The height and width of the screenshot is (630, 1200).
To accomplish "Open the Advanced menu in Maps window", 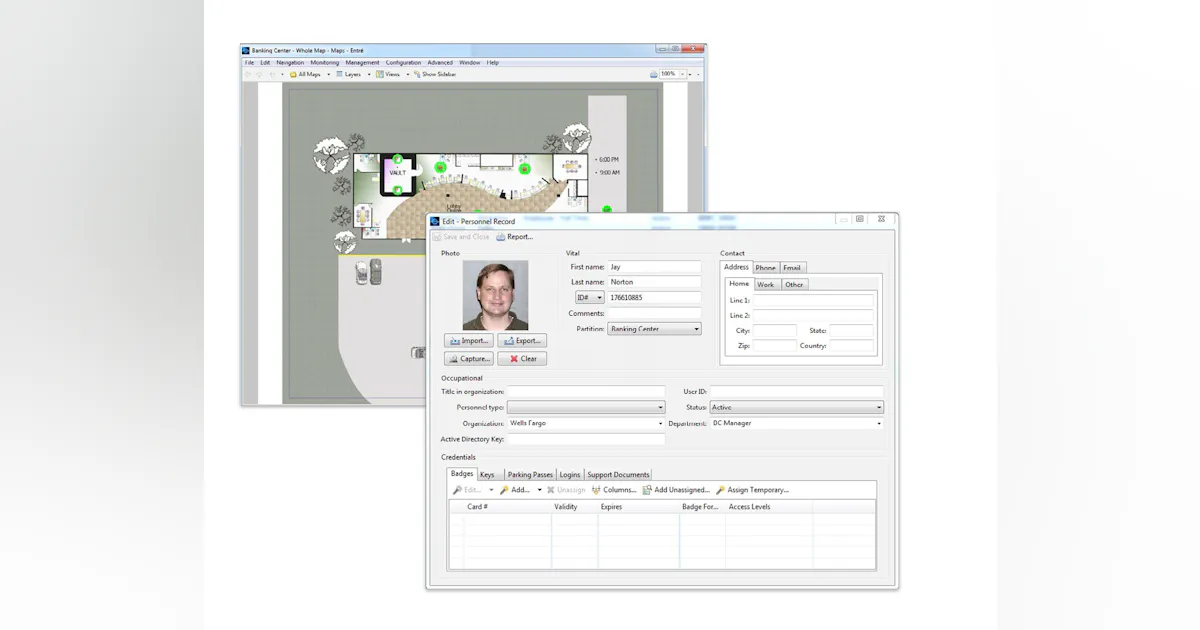I will pyautogui.click(x=440, y=62).
